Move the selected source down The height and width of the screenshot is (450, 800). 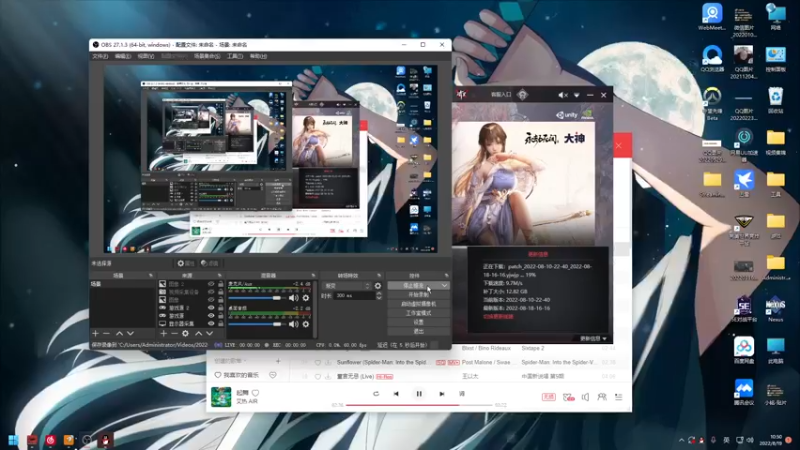pos(210,333)
